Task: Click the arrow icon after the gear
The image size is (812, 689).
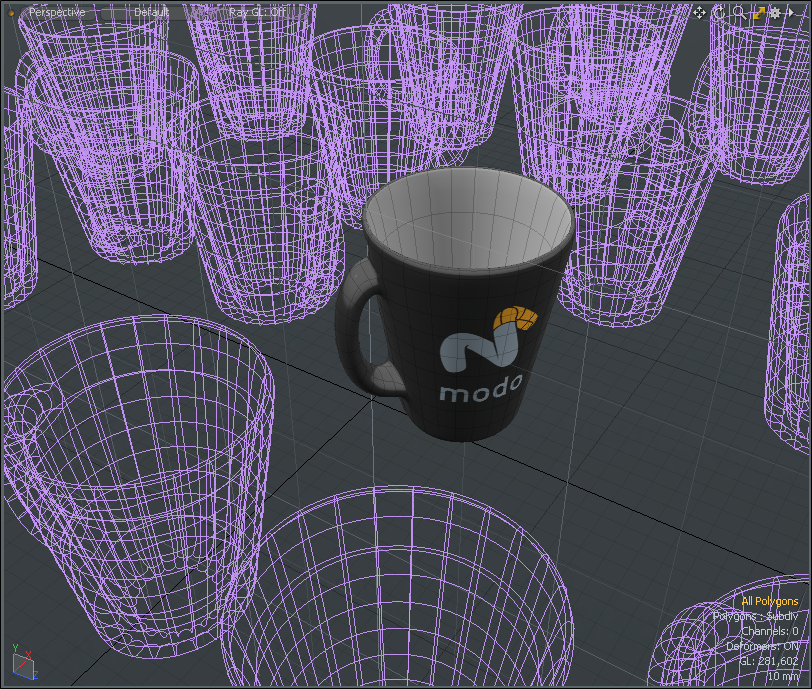Action: click(x=790, y=12)
